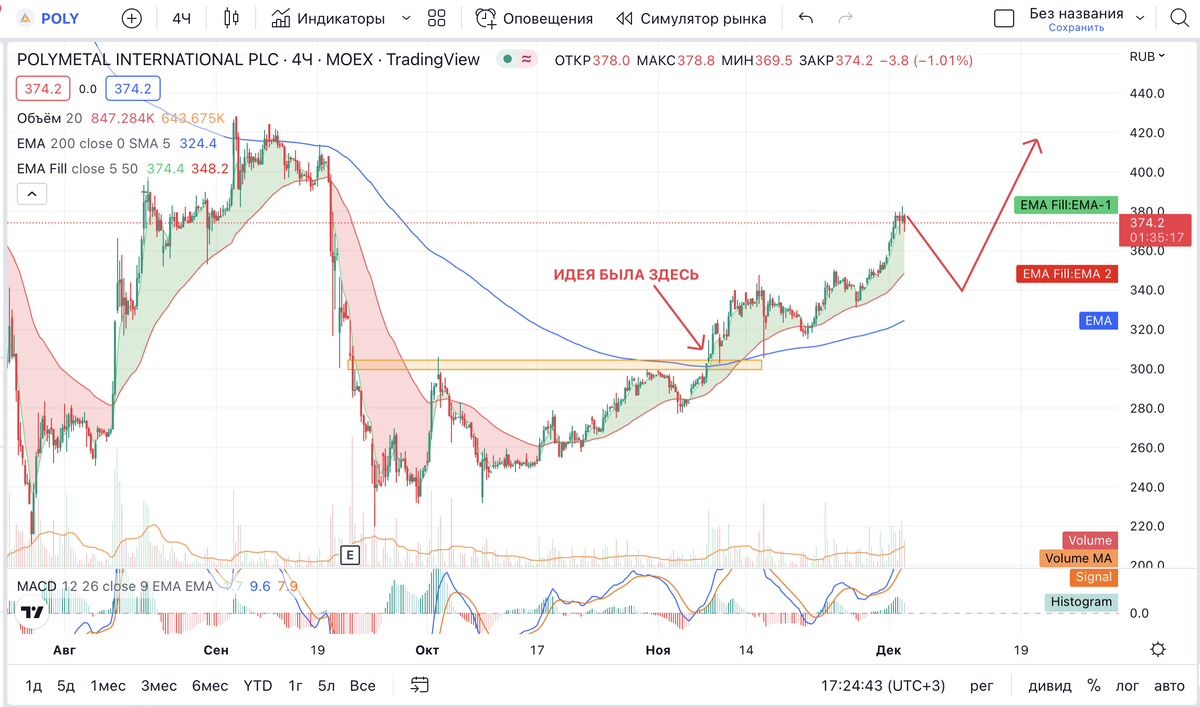
Task: Add a symbol to compare with plus icon
Action: [x=131, y=19]
